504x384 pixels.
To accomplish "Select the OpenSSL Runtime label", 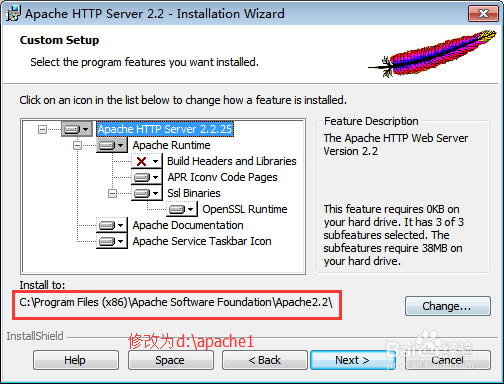I will [x=245, y=209].
